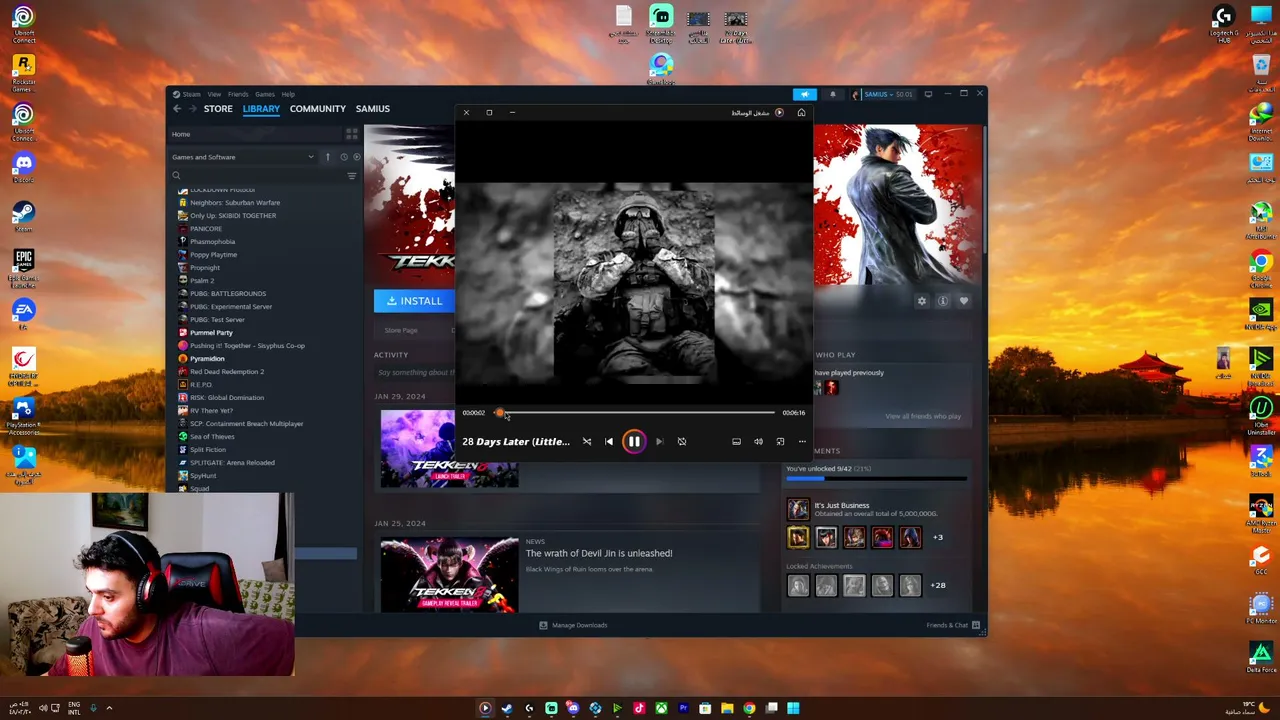Go to the media player home
This screenshot has height=720, width=1280.
801,113
